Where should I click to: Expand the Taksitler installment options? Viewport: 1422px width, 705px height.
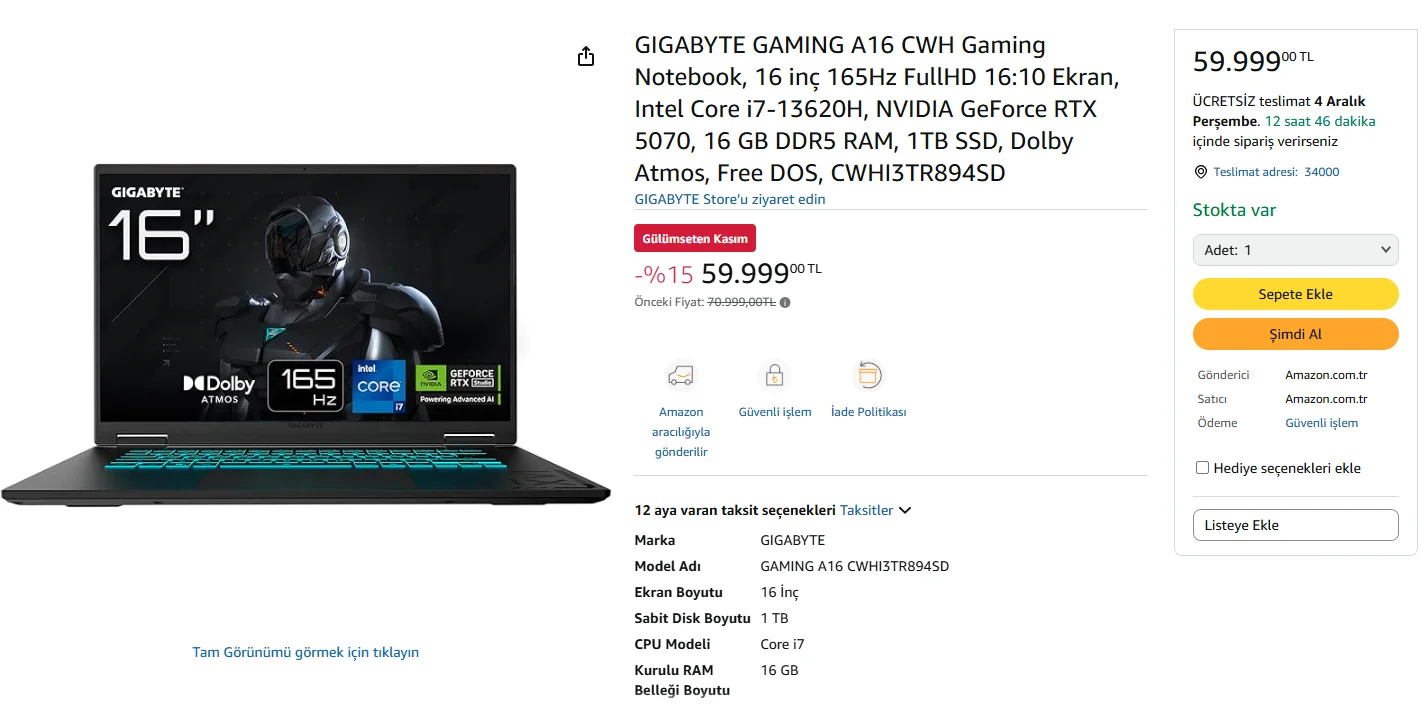click(x=875, y=510)
